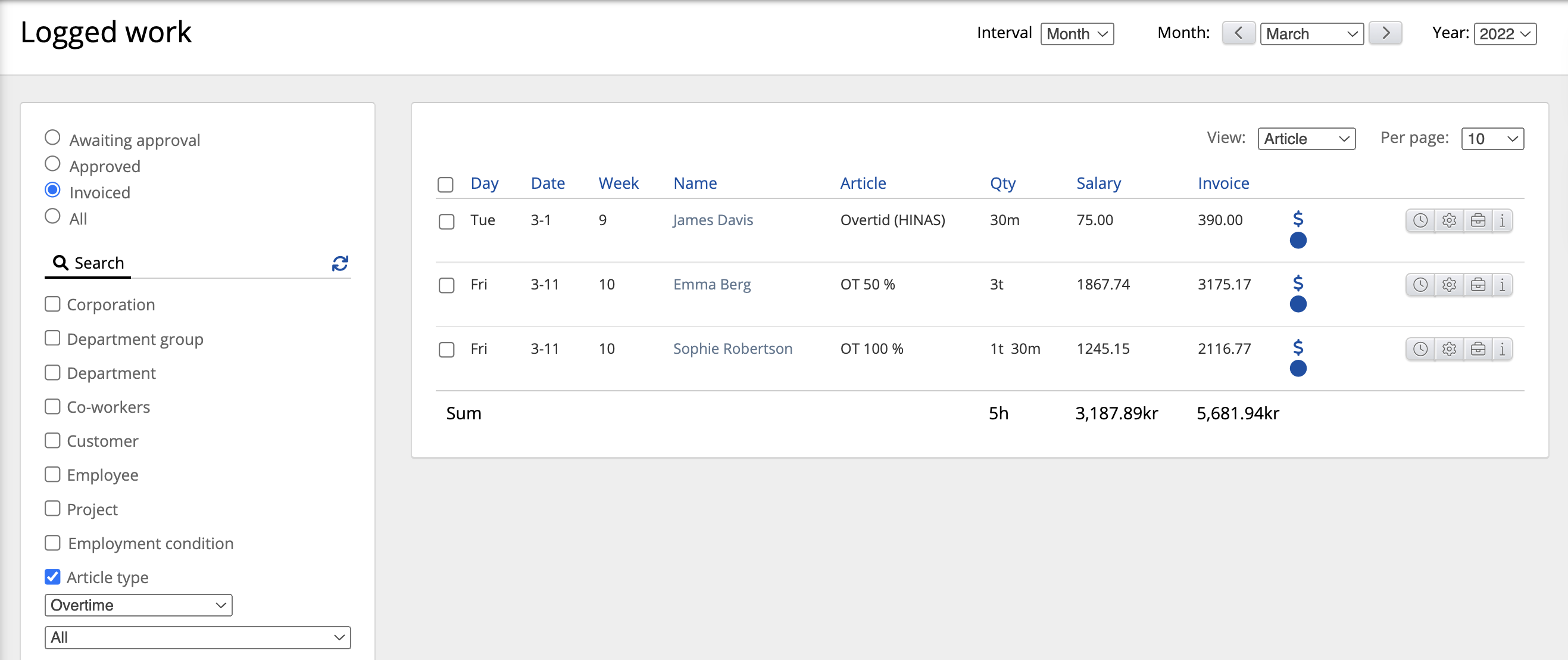This screenshot has height=660, width=1568.
Task: Tick the select-all checkbox in table header
Action: 445,184
